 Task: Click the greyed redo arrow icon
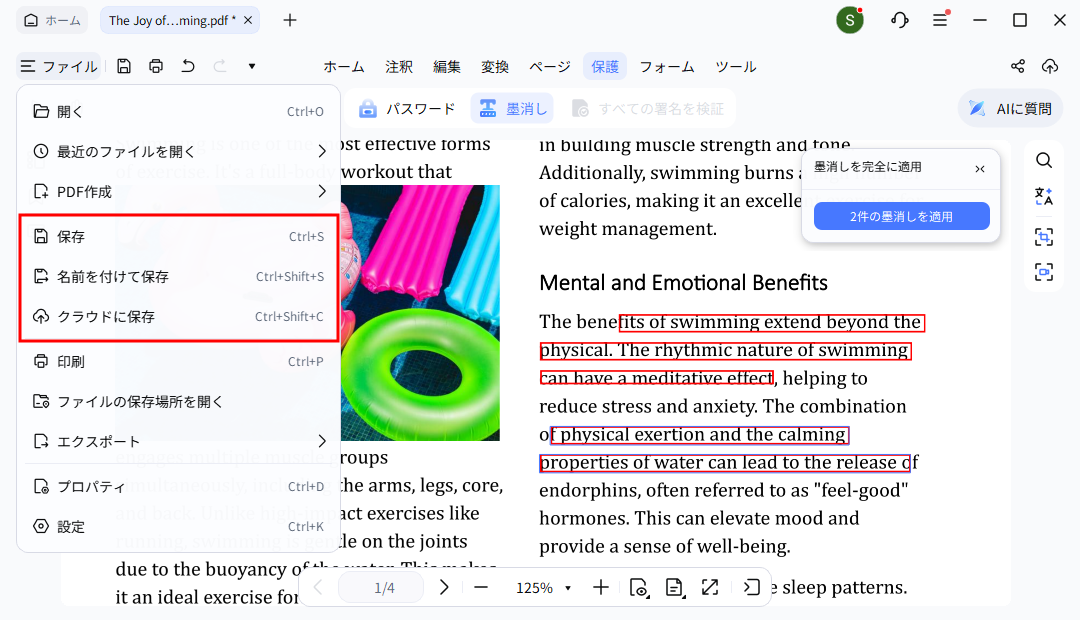pos(220,66)
